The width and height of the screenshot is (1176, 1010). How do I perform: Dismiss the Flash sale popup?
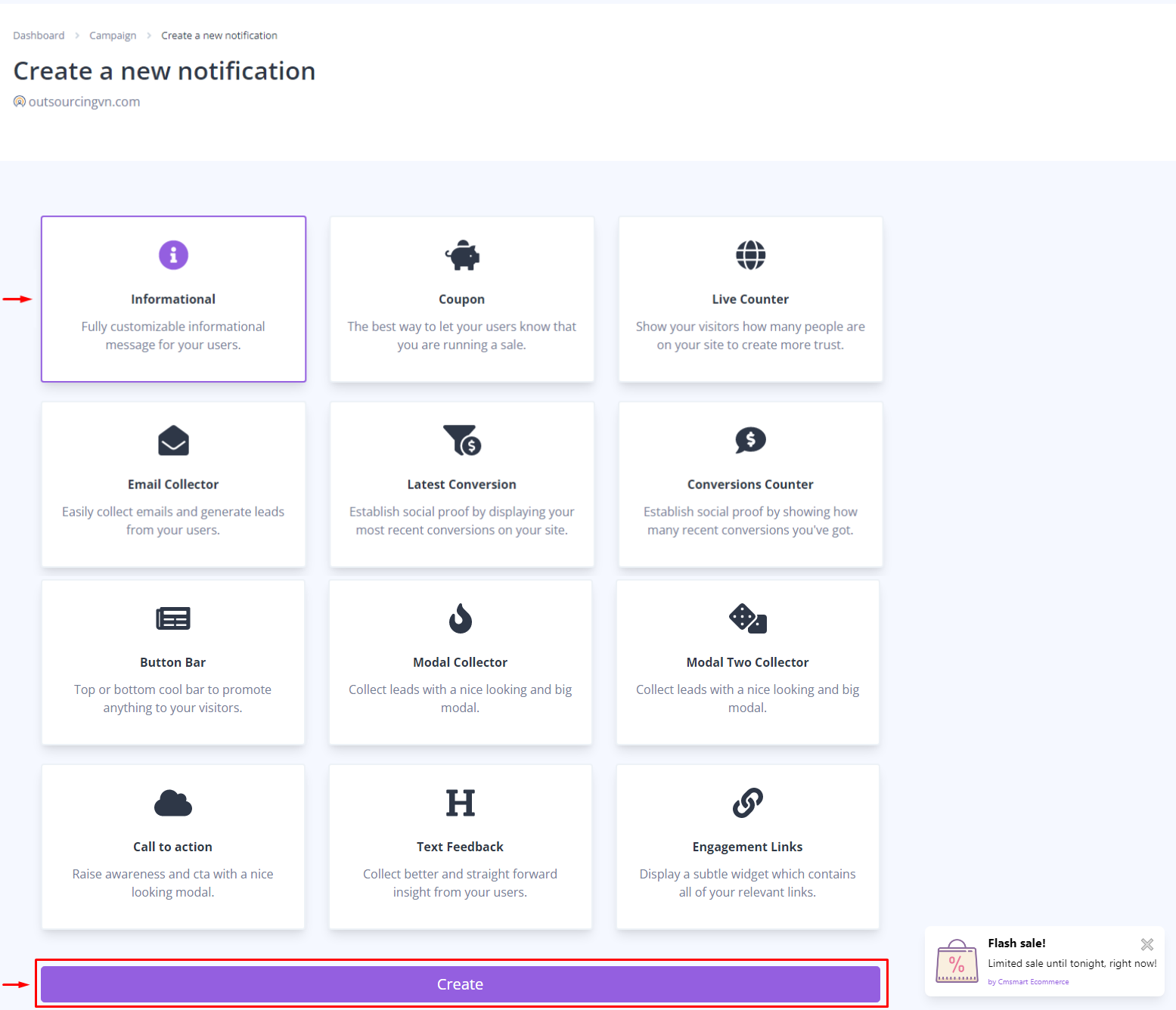pos(1147,944)
